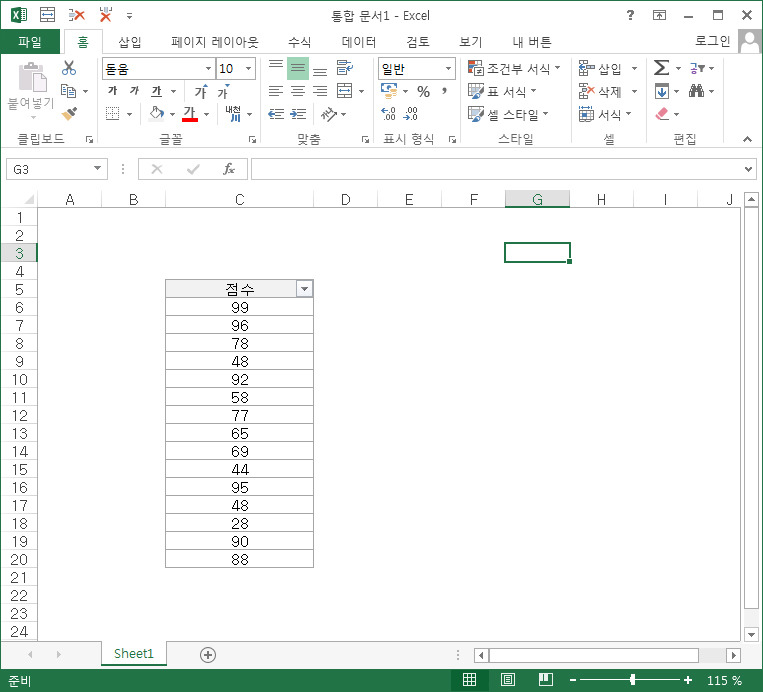Switch to 수식 tab
Viewport: 763px width, 692px height.
point(299,42)
